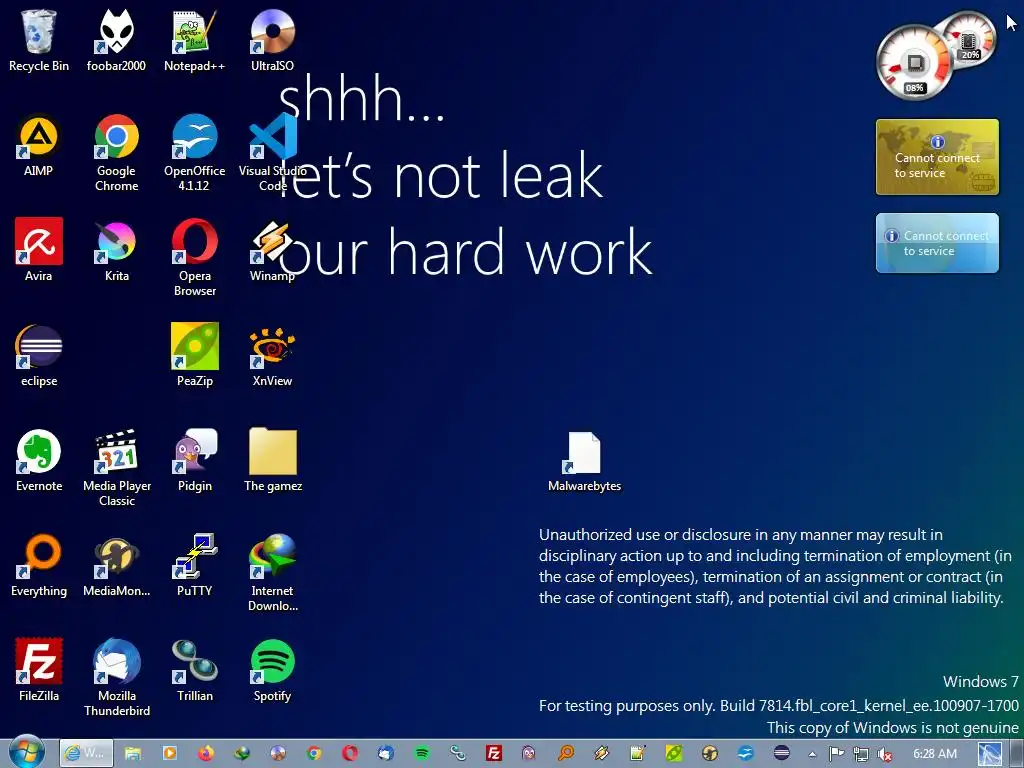1024x768 pixels.
Task: Launch Windows Media Player from taskbar
Action: click(x=169, y=753)
